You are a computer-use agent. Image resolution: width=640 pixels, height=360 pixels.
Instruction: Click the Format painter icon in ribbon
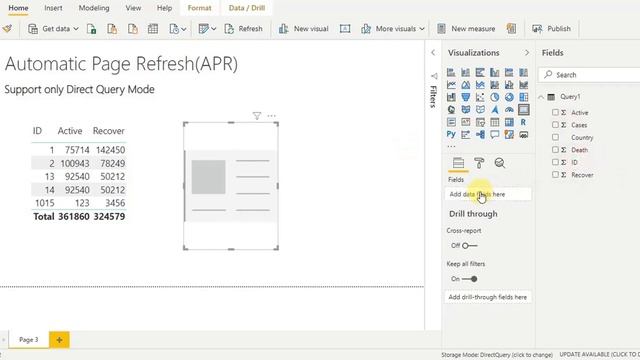tap(7, 29)
